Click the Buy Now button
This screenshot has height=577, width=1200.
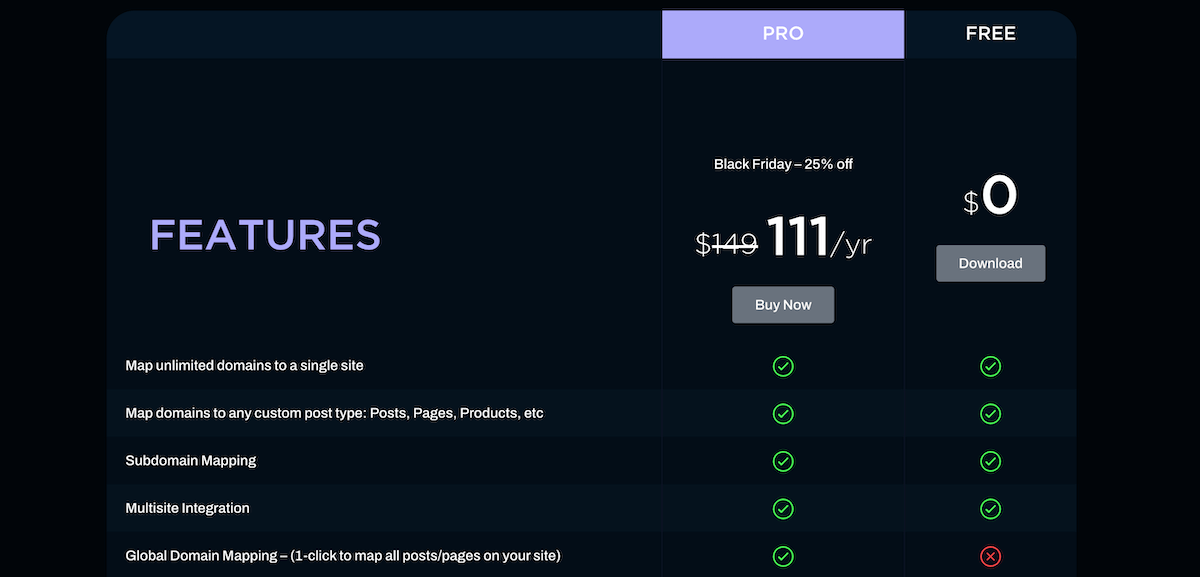click(x=783, y=305)
